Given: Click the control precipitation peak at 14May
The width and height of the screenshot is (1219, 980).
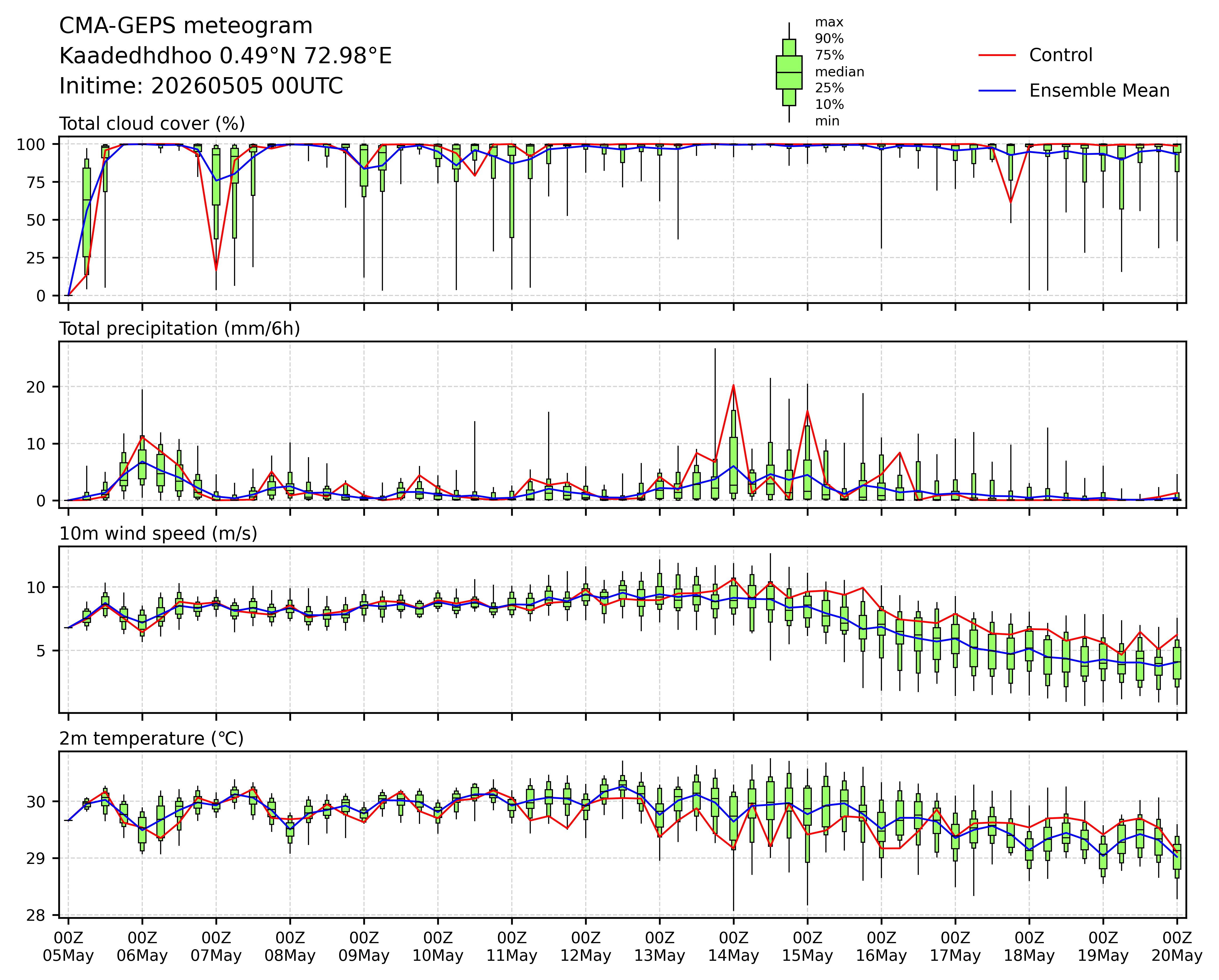Looking at the screenshot, I should click(x=733, y=385).
